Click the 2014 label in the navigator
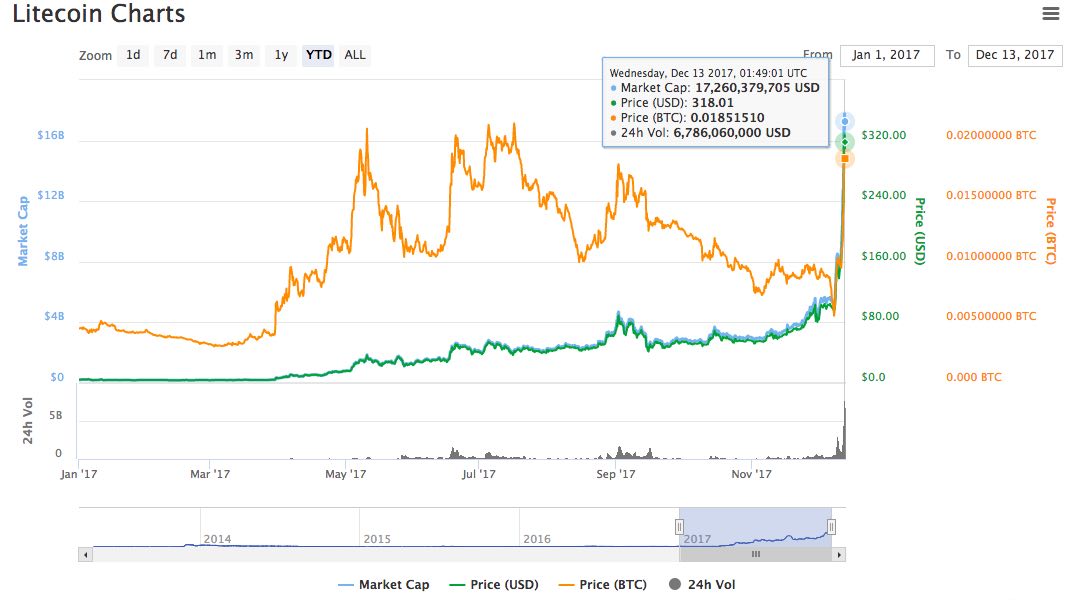The image size is (1069, 600). click(x=217, y=539)
